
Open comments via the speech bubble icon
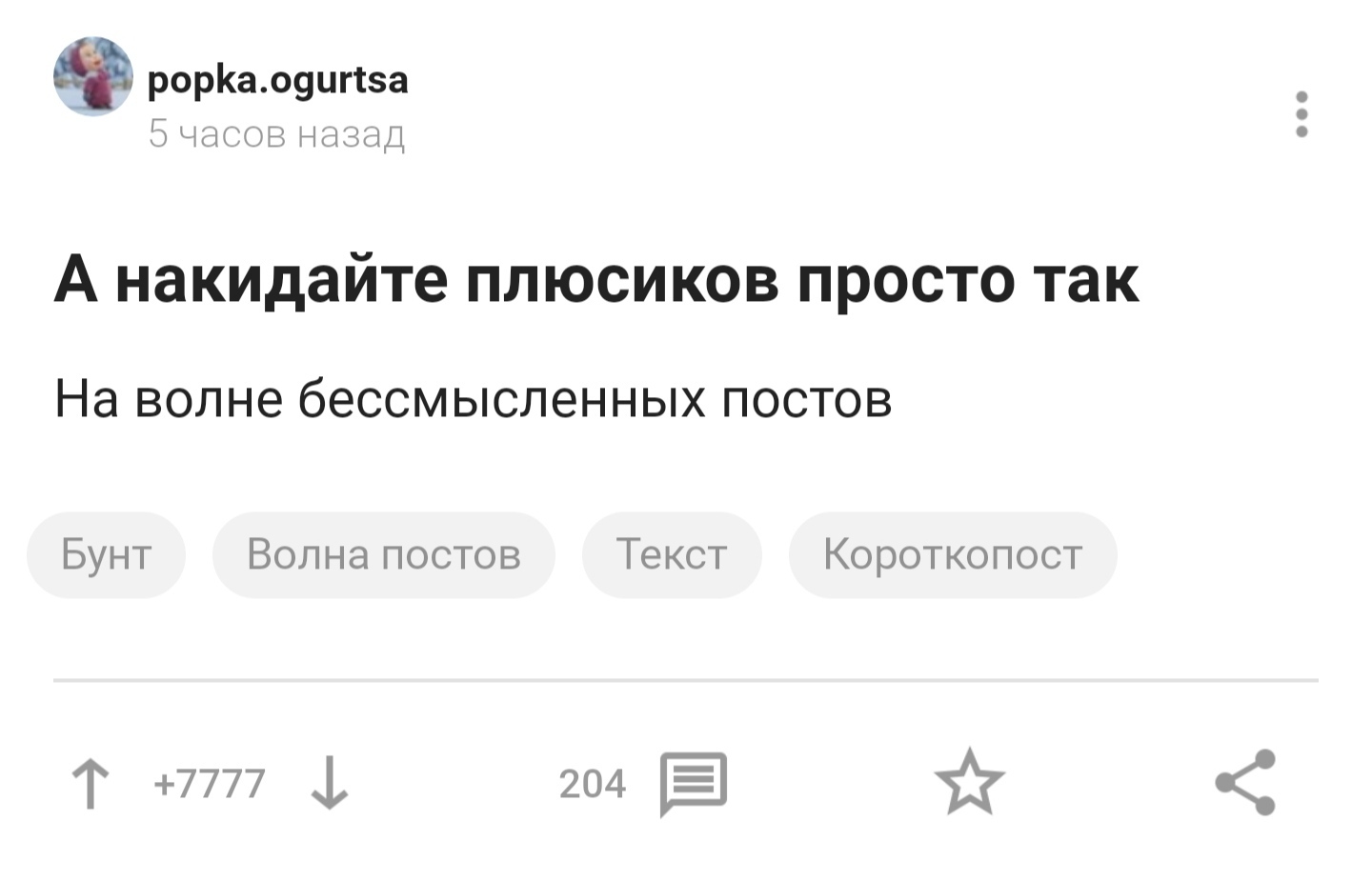[x=694, y=783]
